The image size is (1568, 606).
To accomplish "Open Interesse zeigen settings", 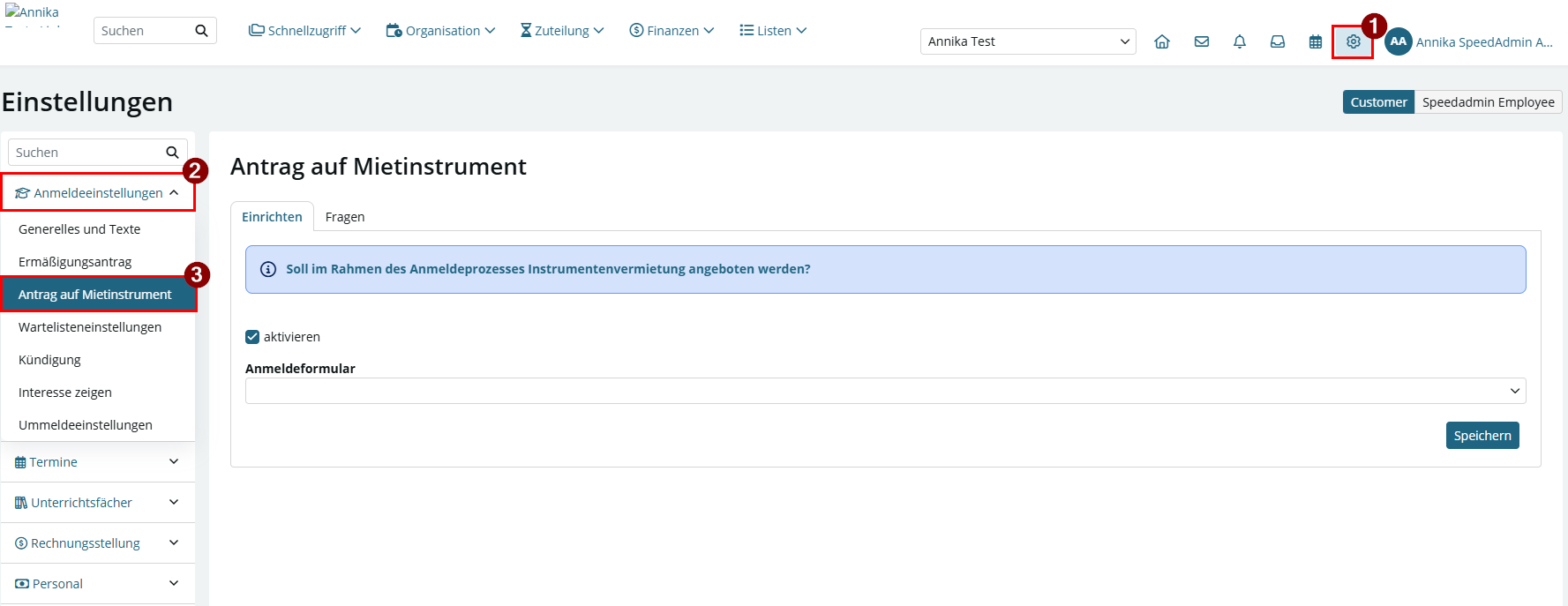I will [x=98, y=393].
